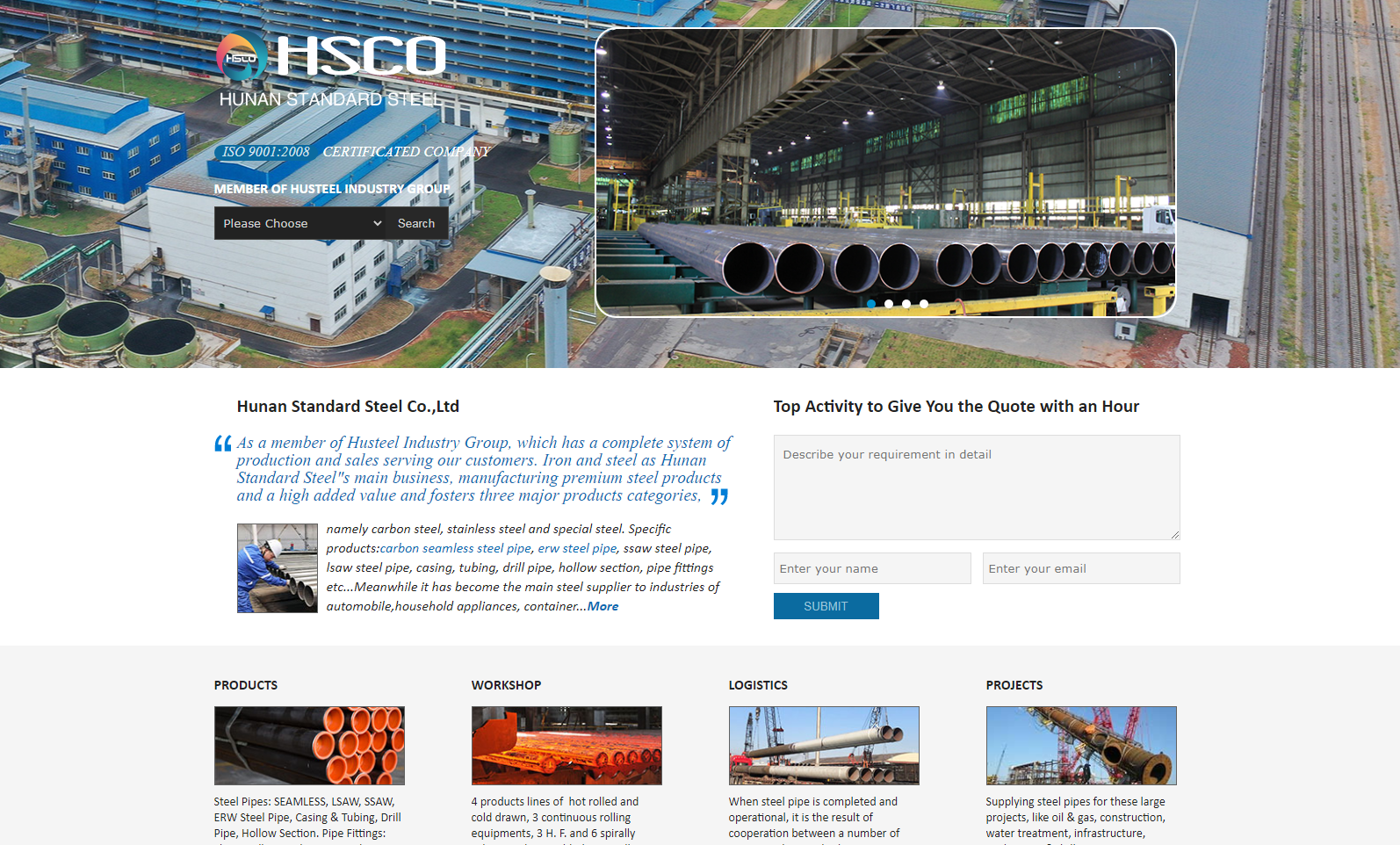This screenshot has height=845, width=1400.
Task: Focus the Enter your name field
Action: click(871, 568)
